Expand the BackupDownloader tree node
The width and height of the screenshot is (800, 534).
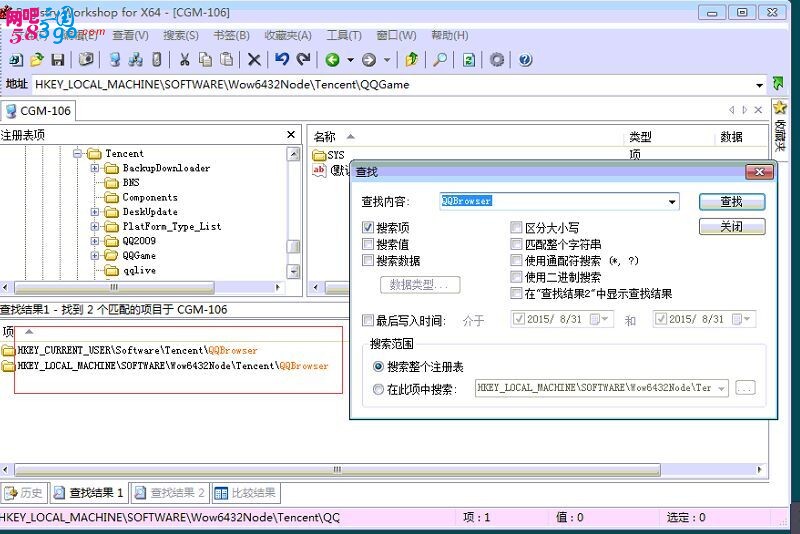95,168
